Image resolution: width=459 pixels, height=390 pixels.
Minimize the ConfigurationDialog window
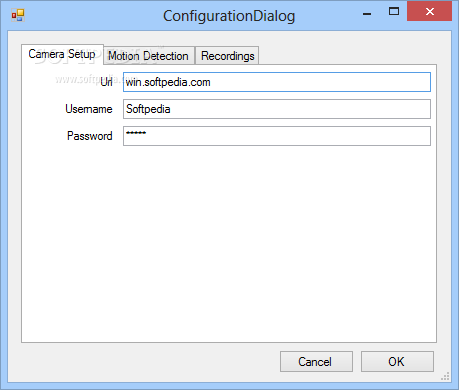367,12
